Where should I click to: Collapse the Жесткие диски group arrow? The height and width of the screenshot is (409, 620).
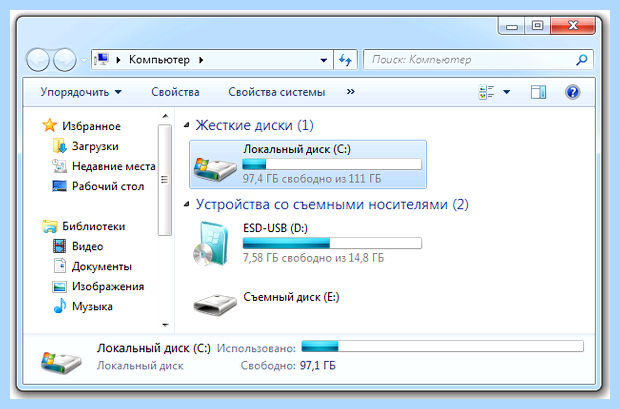pyautogui.click(x=187, y=125)
